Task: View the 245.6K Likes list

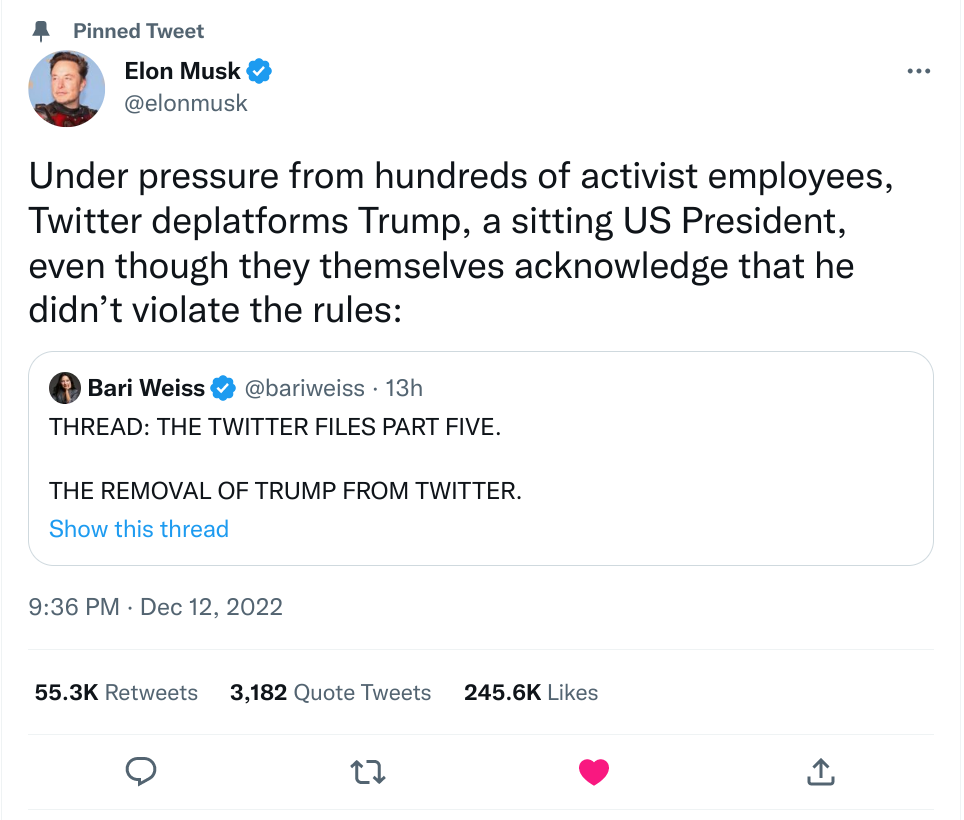Action: 531,692
